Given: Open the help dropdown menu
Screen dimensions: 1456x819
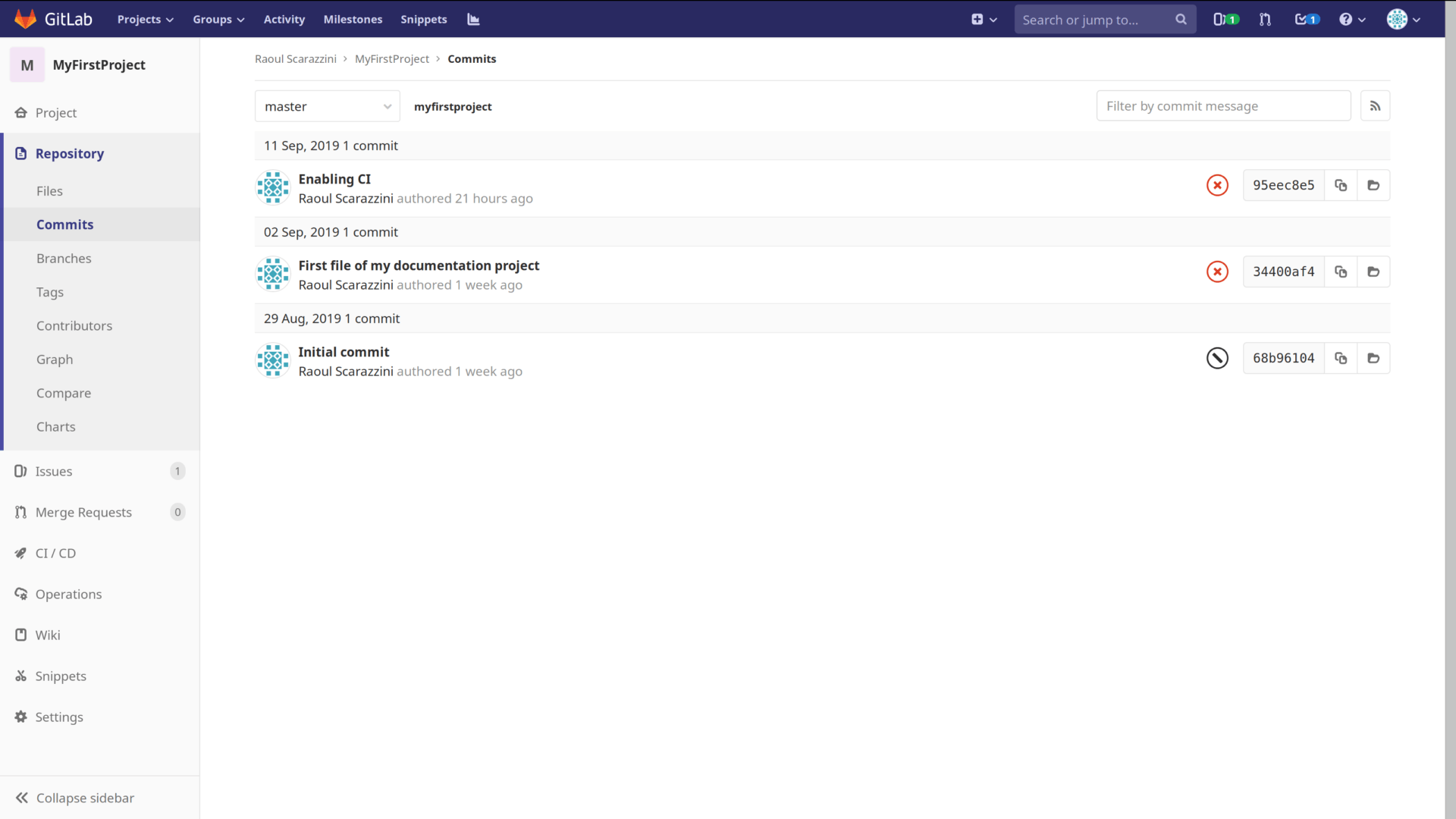Looking at the screenshot, I should (x=1353, y=19).
